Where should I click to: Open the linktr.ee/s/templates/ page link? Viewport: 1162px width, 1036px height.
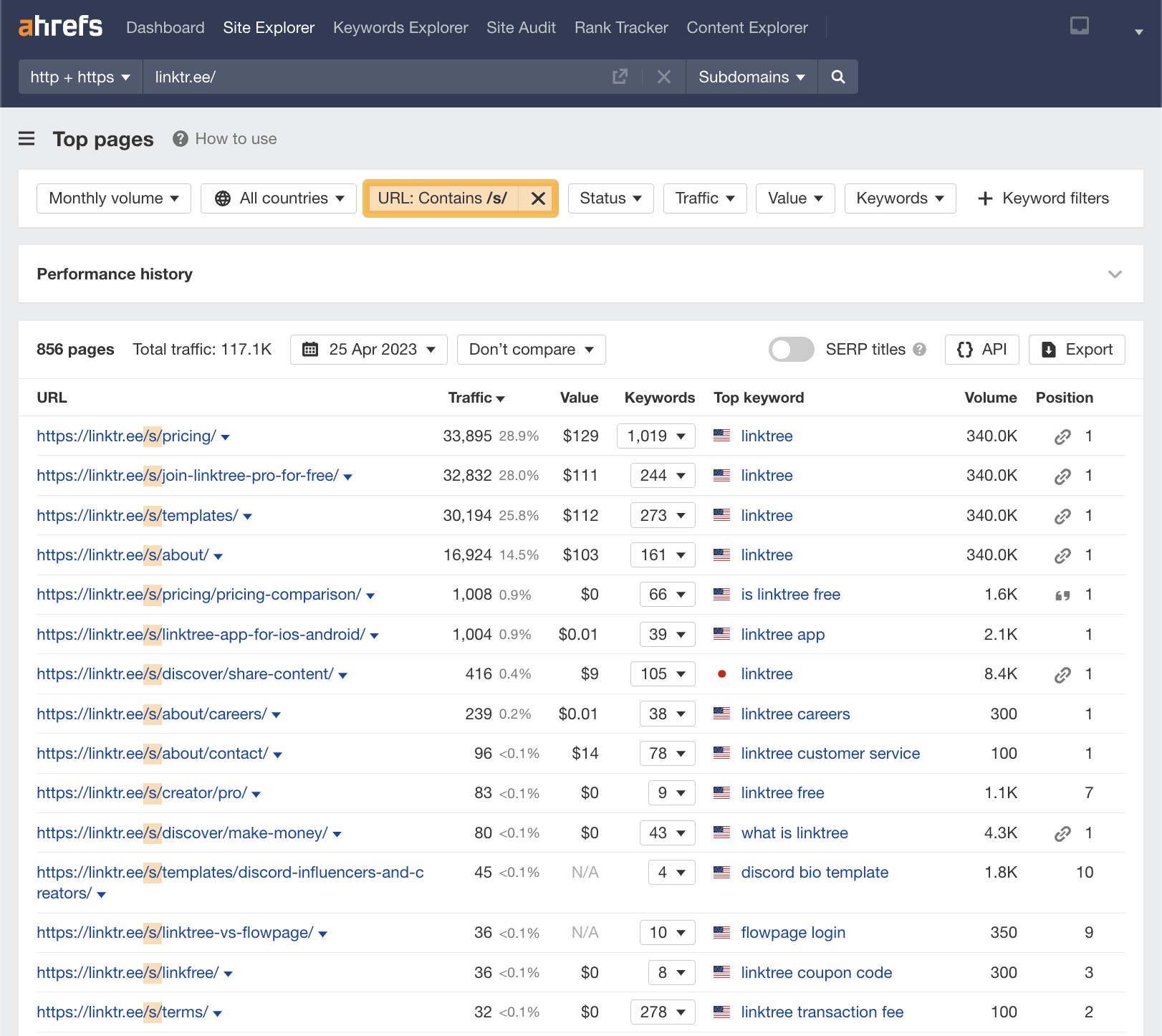click(138, 515)
